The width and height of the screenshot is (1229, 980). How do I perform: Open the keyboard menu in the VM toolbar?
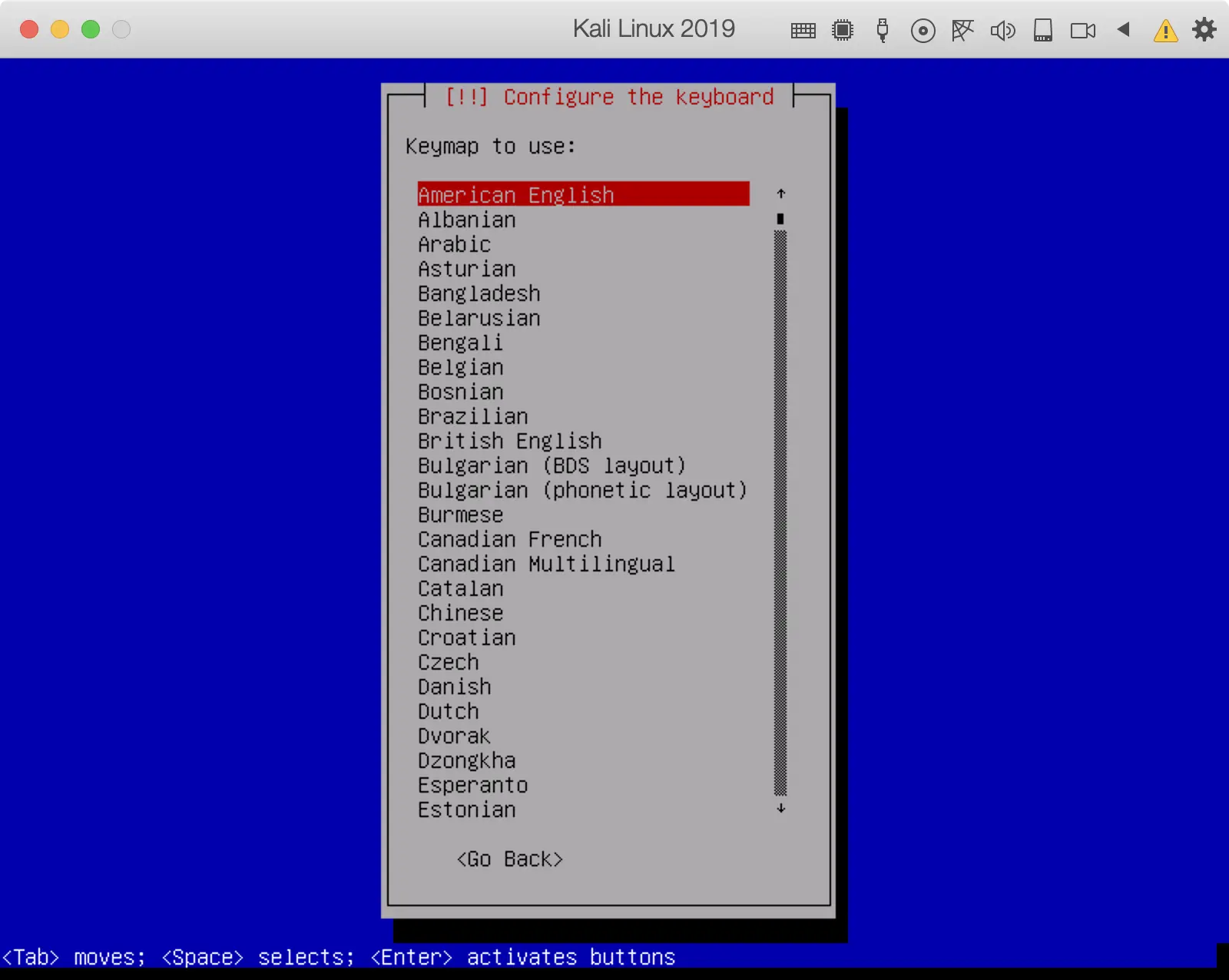[803, 31]
